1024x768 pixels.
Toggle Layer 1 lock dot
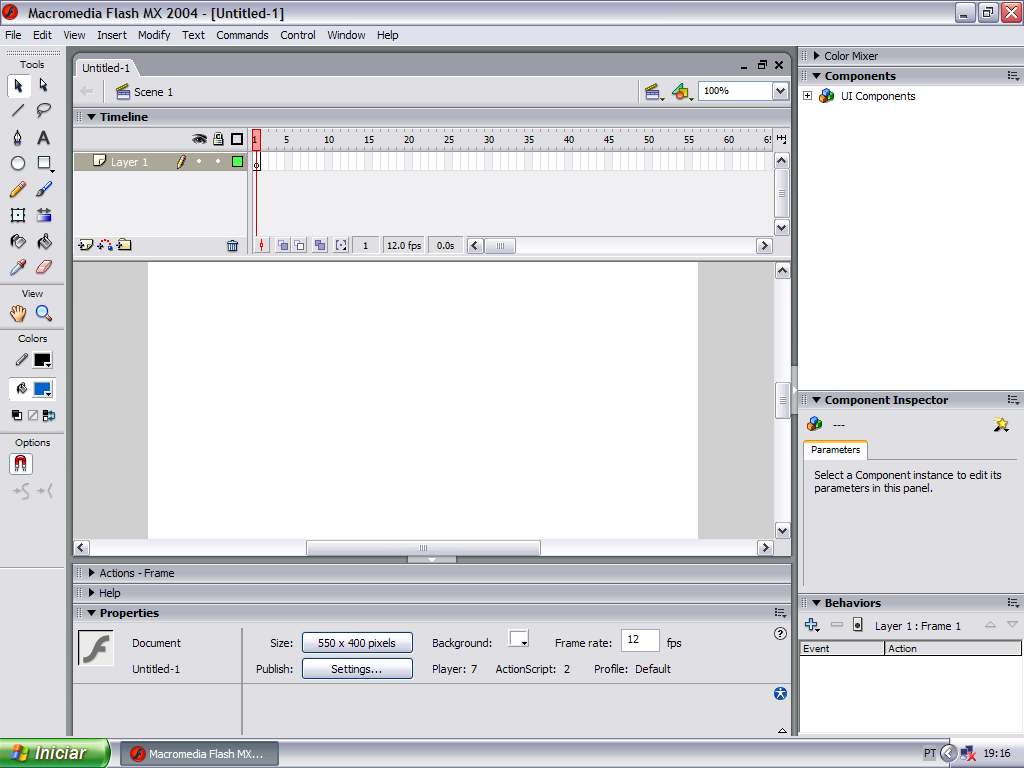[x=218, y=161]
